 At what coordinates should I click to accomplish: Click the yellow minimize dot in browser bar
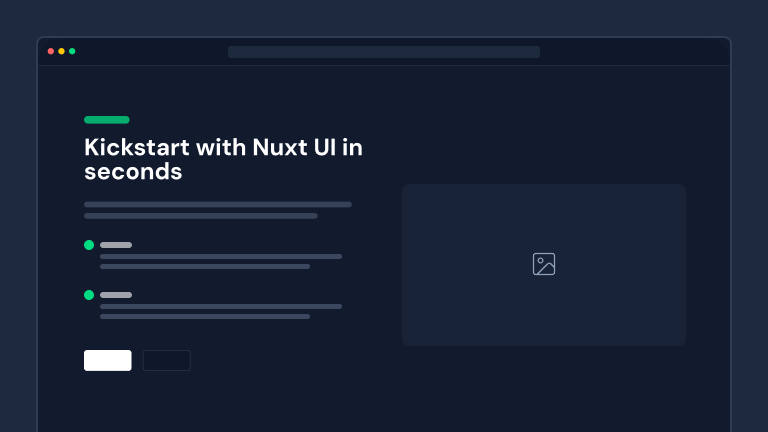pos(61,51)
